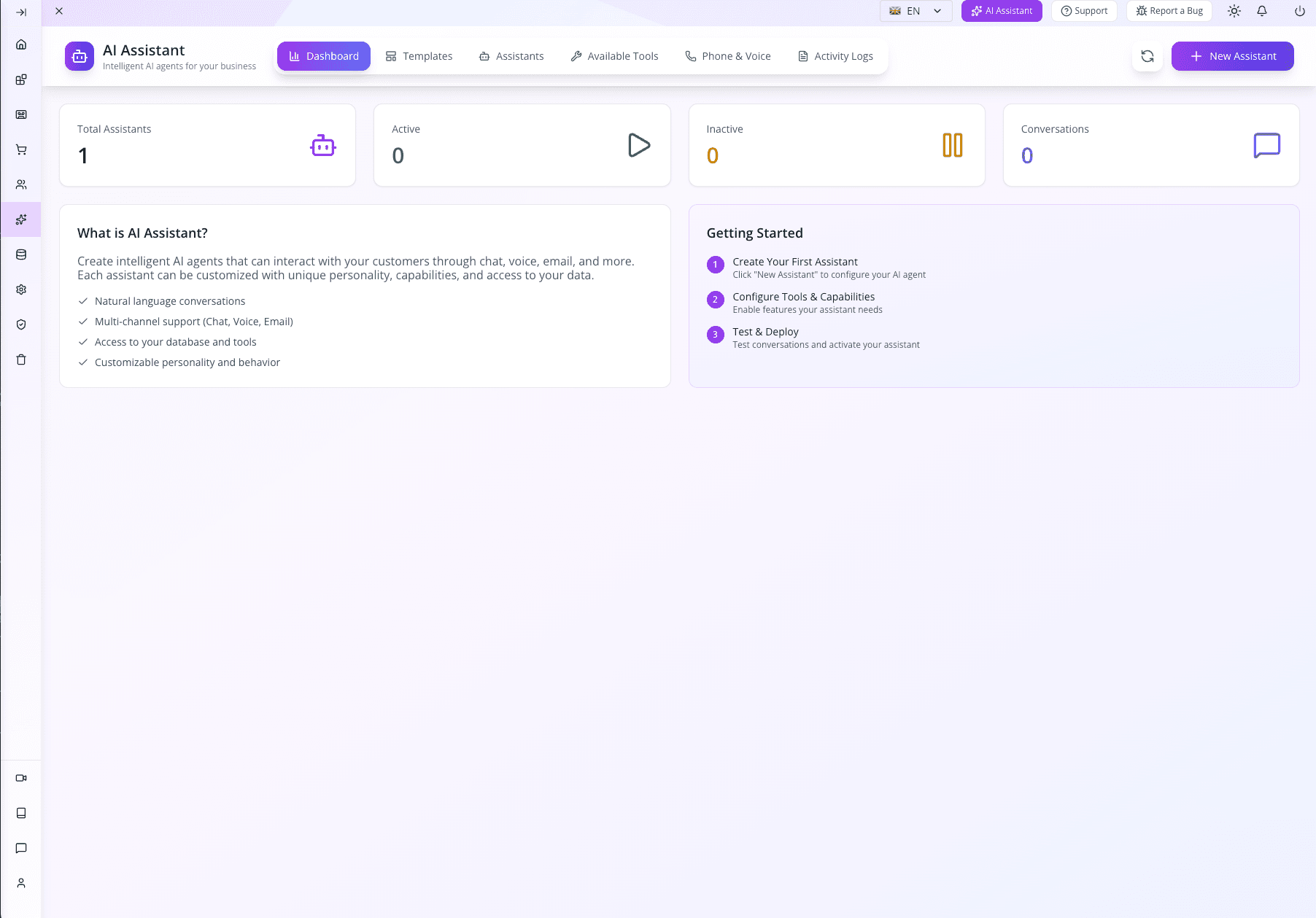Toggle light/dark theme in the top bar
The width and height of the screenshot is (1316, 918).
(x=1234, y=11)
